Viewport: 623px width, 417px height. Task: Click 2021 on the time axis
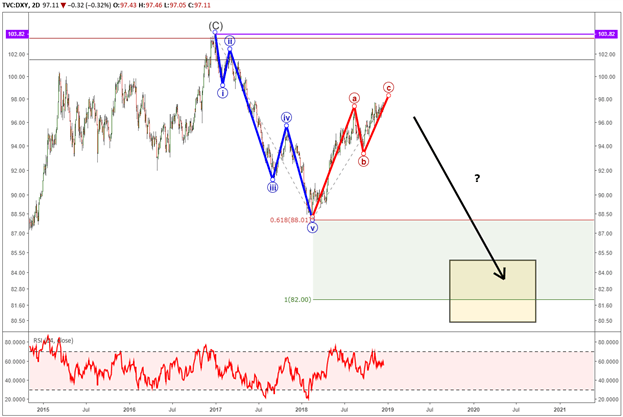click(560, 409)
